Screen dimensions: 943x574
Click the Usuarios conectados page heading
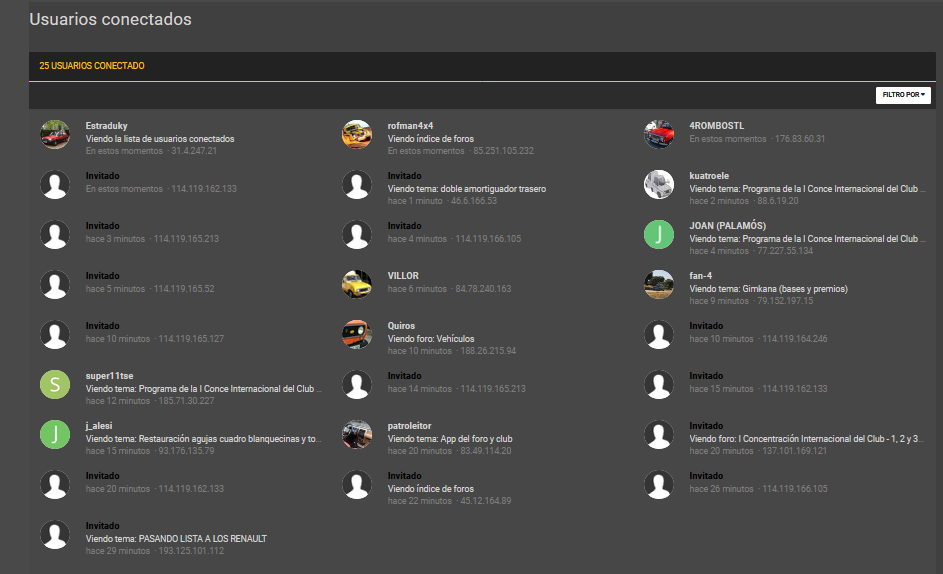pos(111,19)
